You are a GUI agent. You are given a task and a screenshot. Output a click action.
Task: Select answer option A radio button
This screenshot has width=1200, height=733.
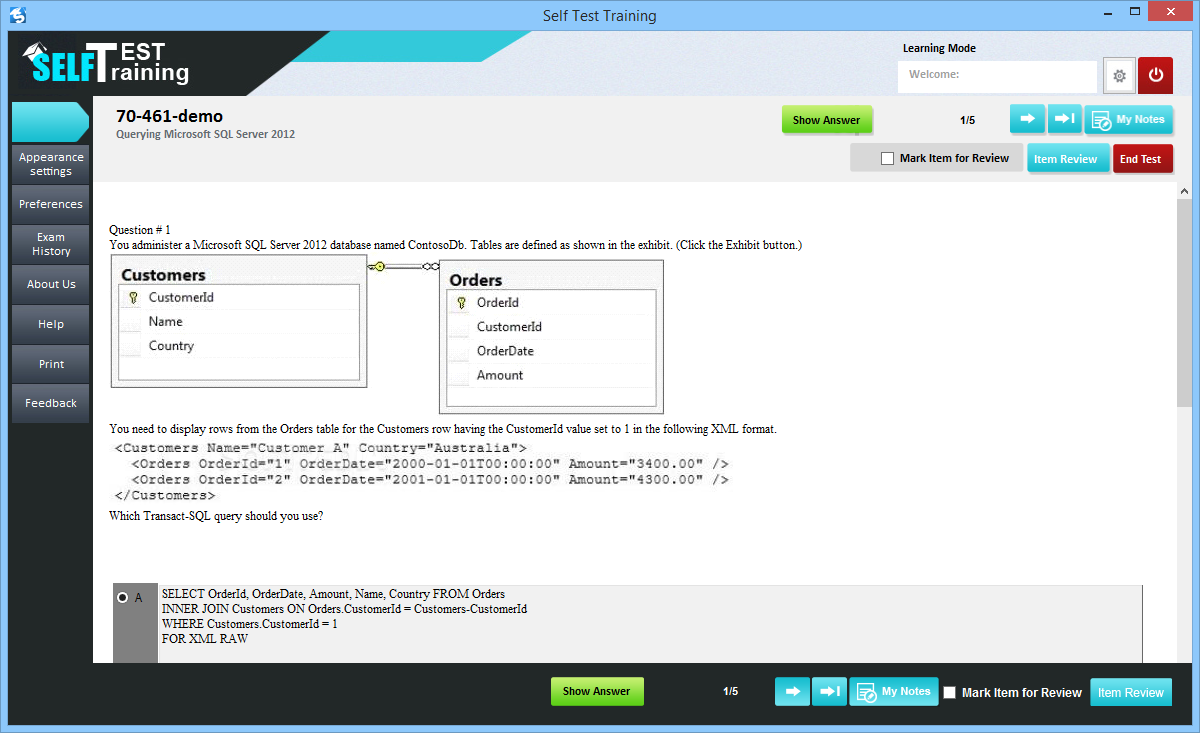point(123,597)
